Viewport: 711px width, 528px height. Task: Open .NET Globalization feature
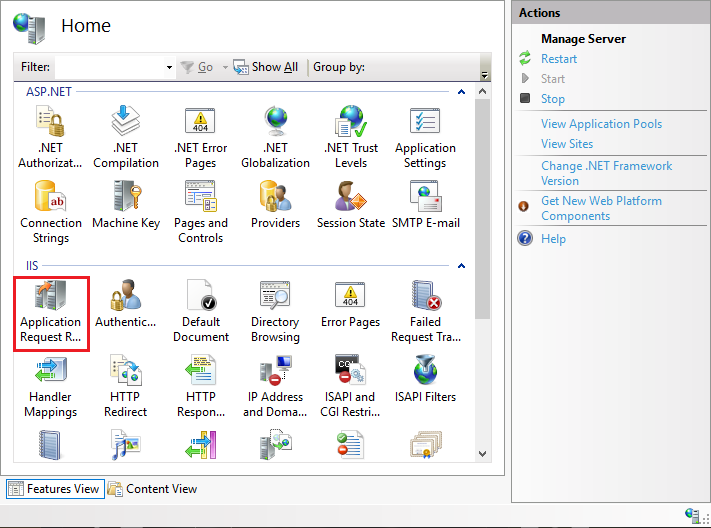point(275,137)
